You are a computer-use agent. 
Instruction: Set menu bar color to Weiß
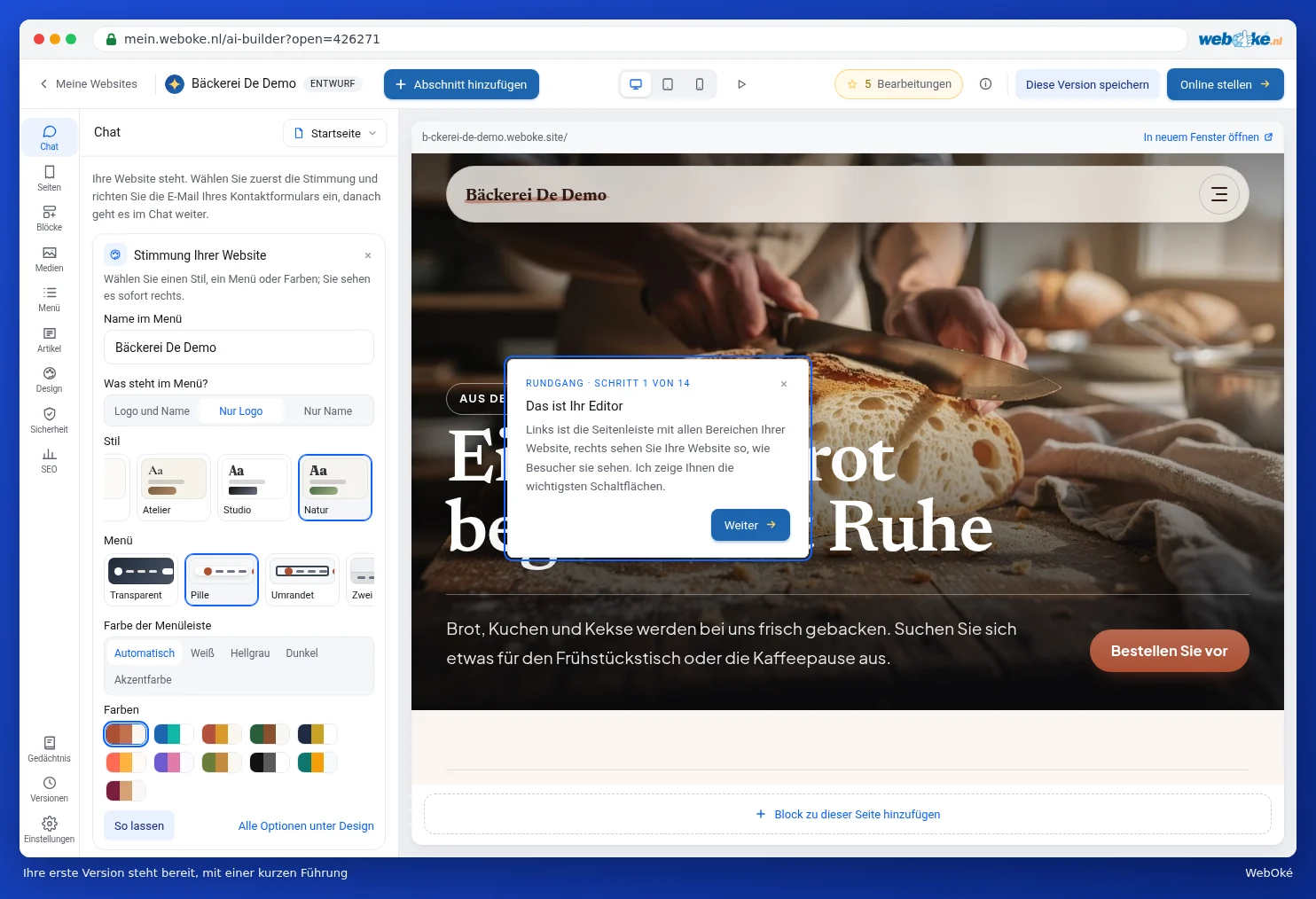coord(202,653)
